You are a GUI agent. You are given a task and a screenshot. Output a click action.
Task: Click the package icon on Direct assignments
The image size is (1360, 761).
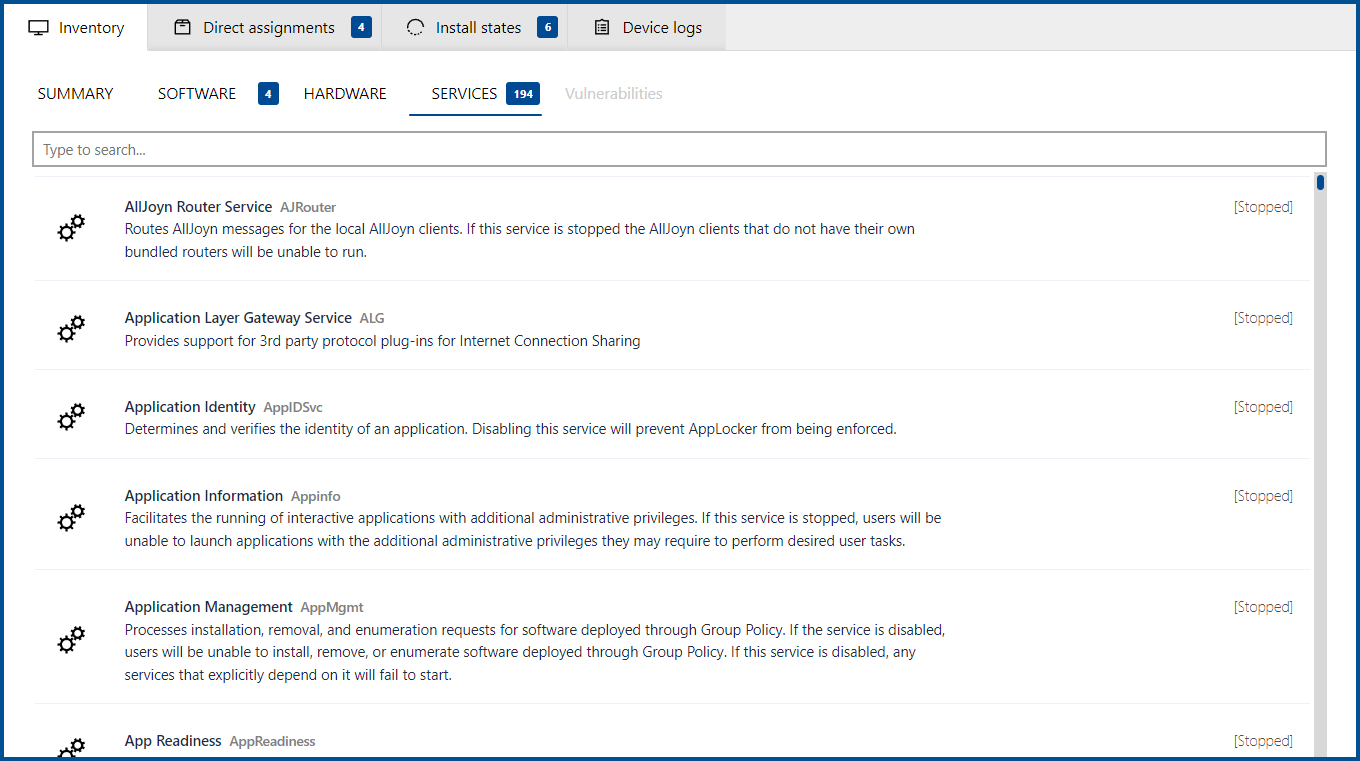pyautogui.click(x=182, y=28)
